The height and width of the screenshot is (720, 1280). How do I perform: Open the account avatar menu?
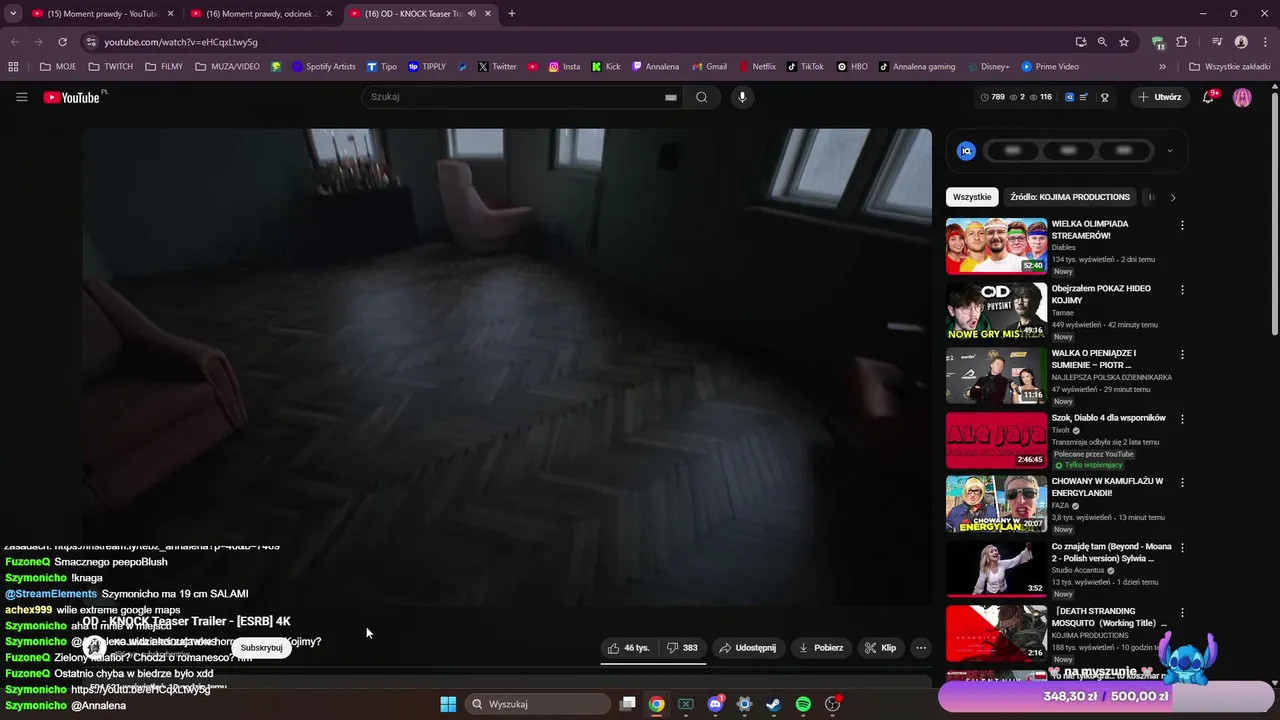click(x=1242, y=97)
